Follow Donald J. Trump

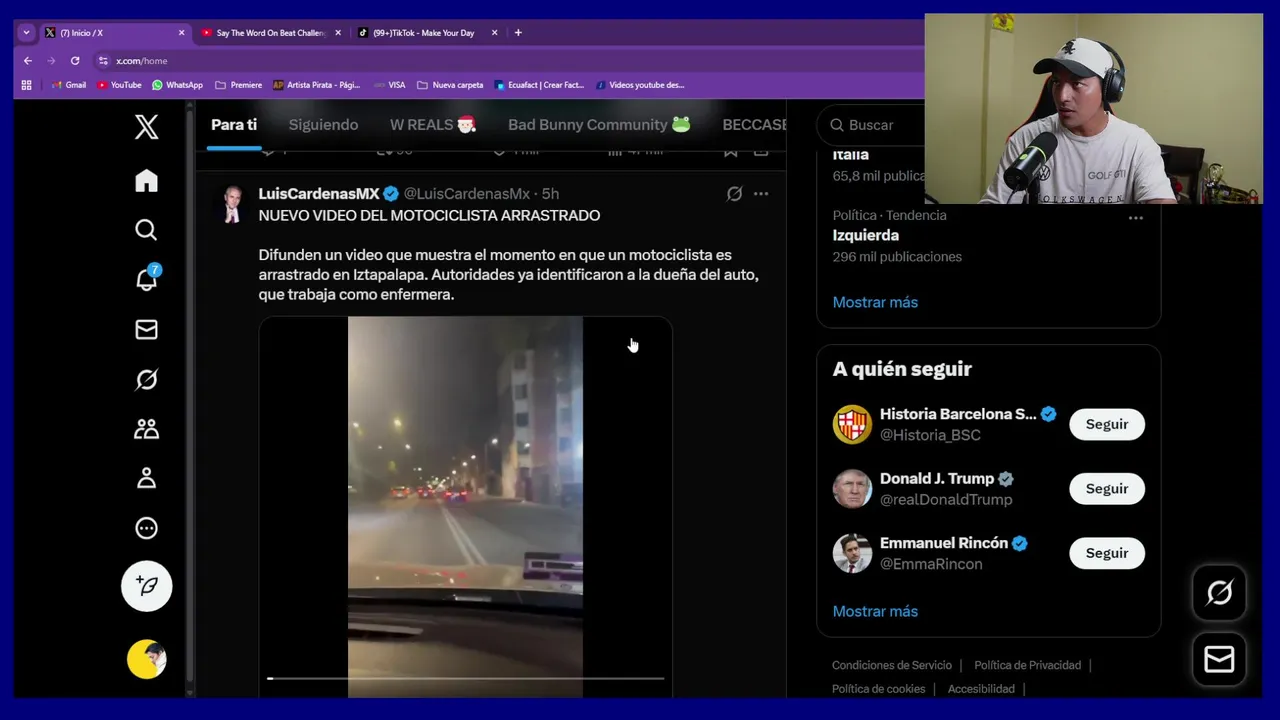click(1107, 489)
